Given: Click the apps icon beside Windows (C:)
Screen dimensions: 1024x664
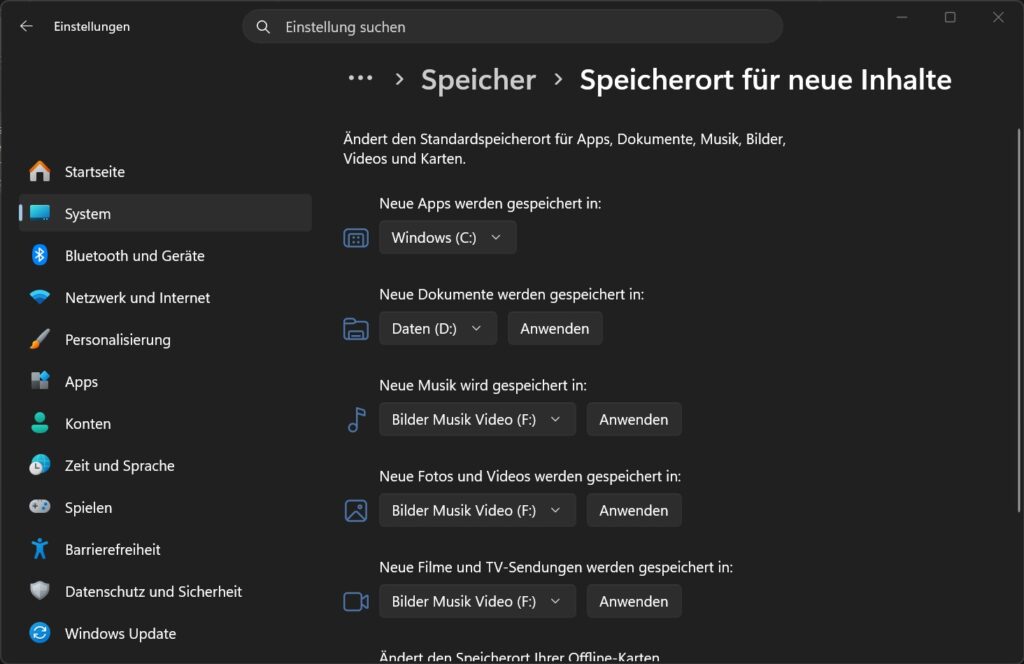Looking at the screenshot, I should point(356,238).
